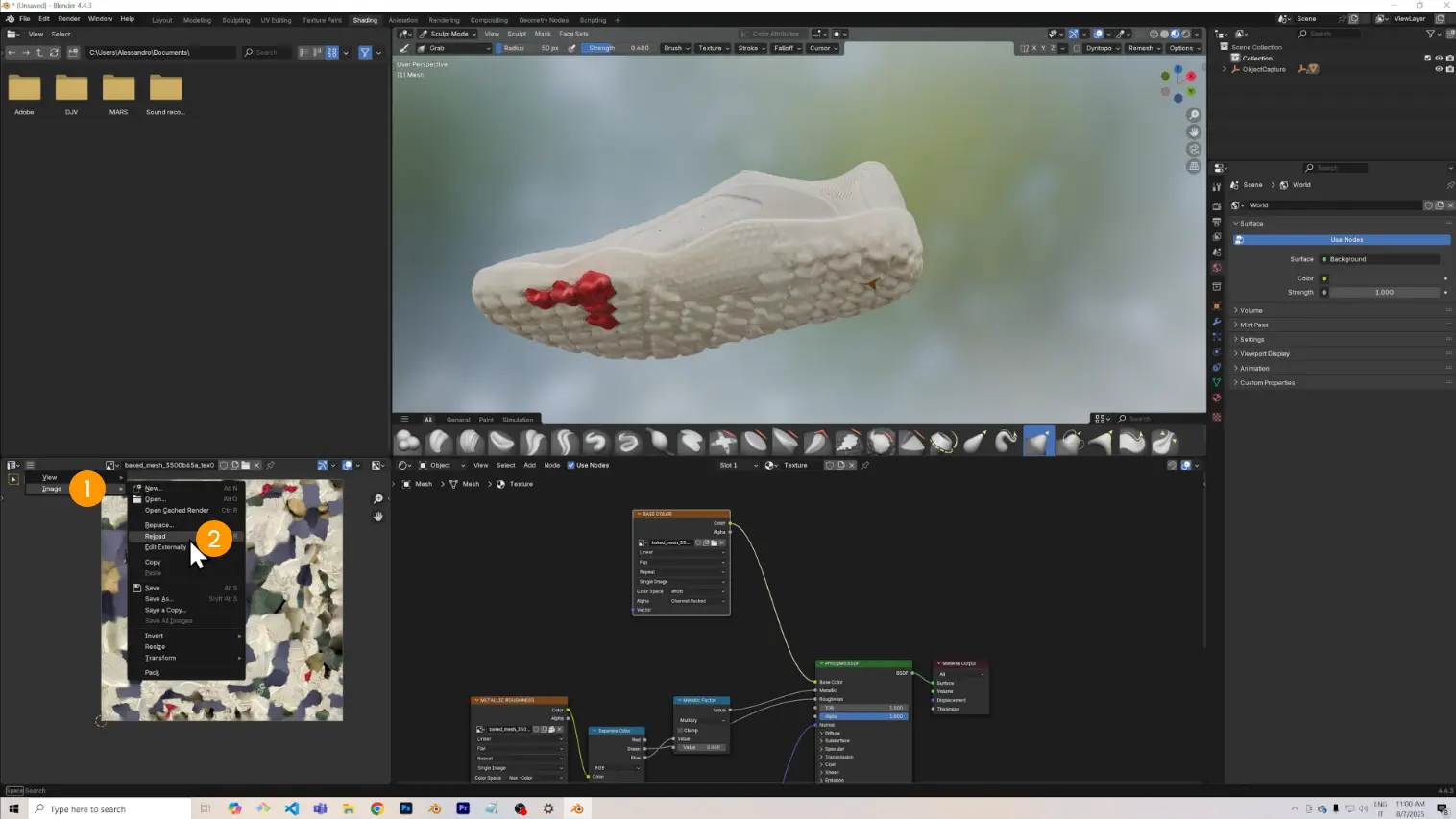This screenshot has width=1456, height=819.
Task: Toggle camera view icon in the viewport
Action: (x=1194, y=149)
